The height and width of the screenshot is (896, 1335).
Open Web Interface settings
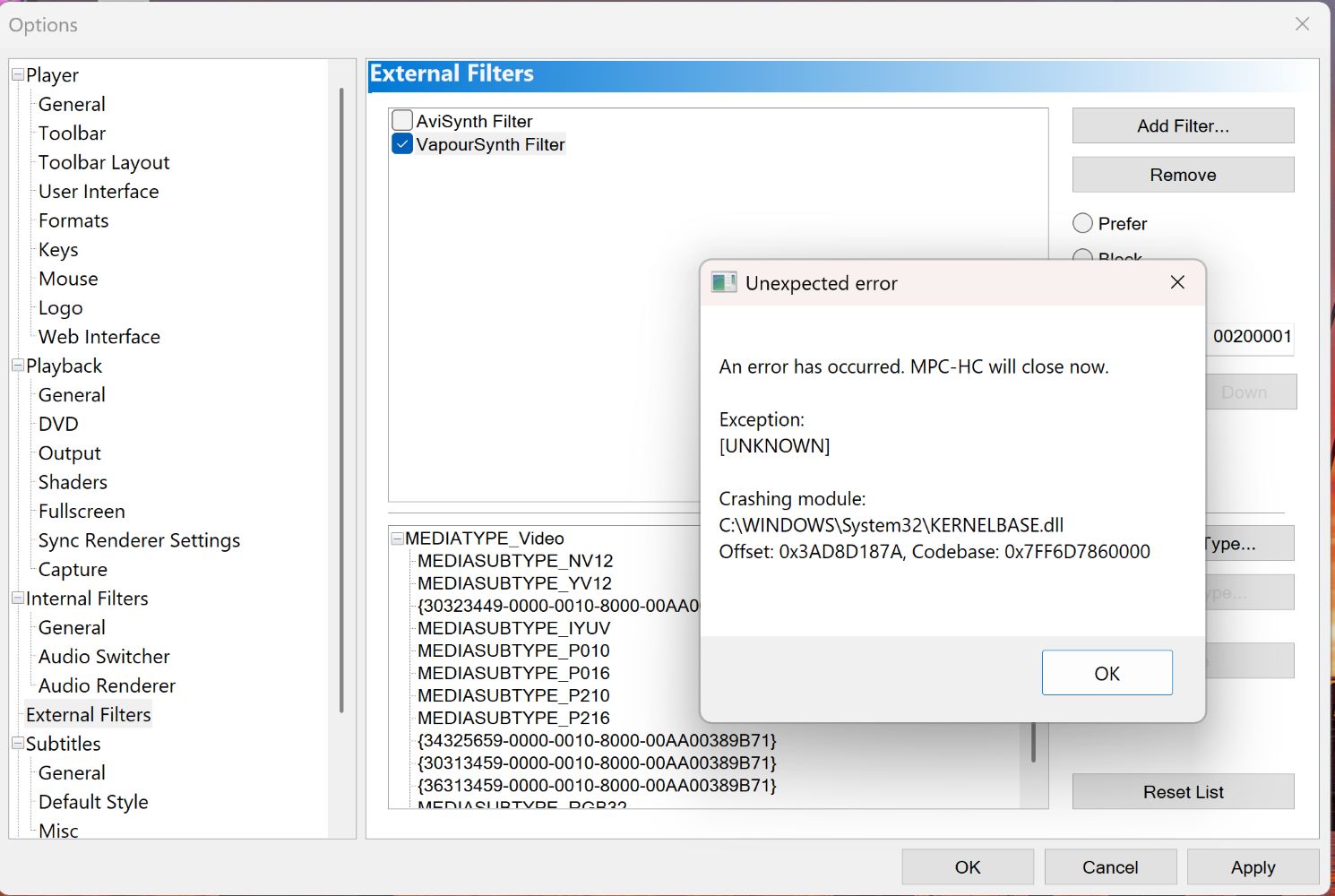pyautogui.click(x=99, y=337)
